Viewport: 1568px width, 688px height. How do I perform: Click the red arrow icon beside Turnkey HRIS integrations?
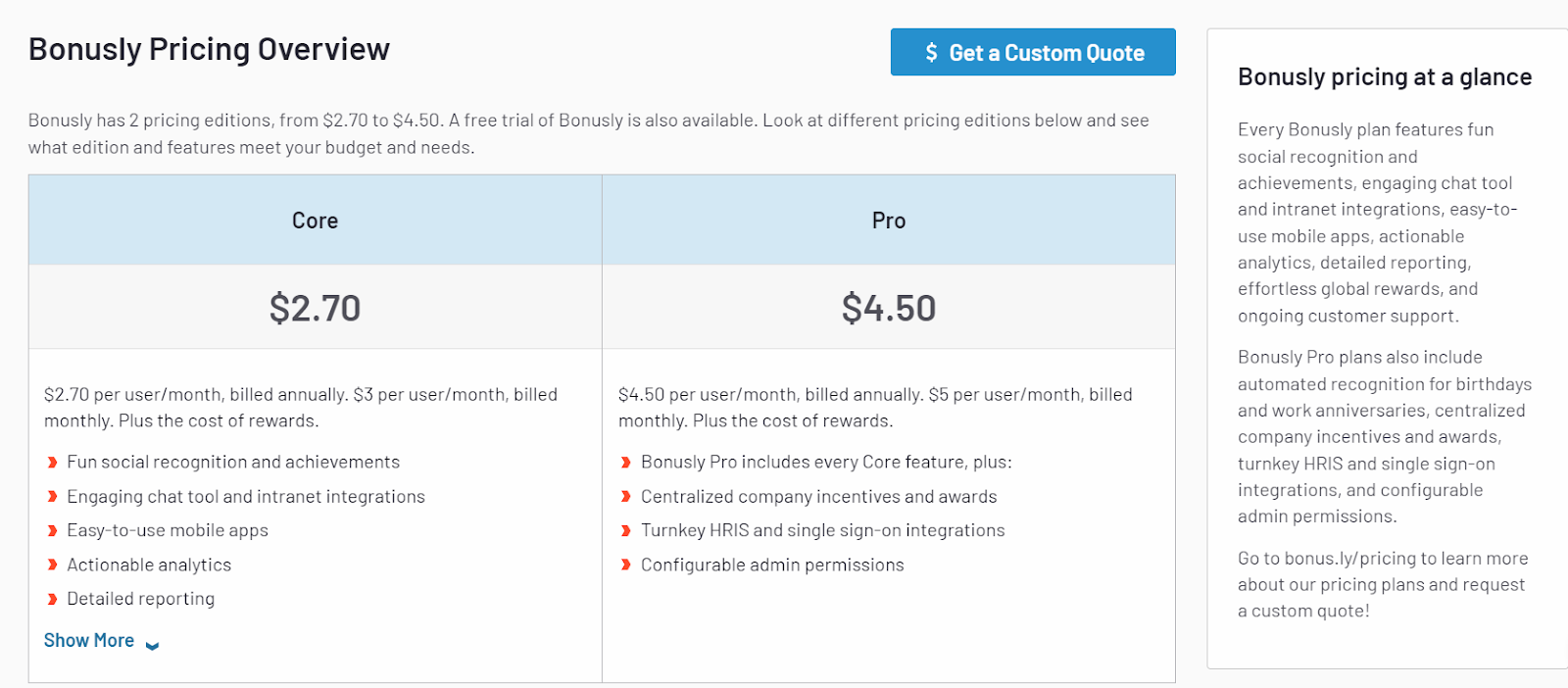click(626, 530)
